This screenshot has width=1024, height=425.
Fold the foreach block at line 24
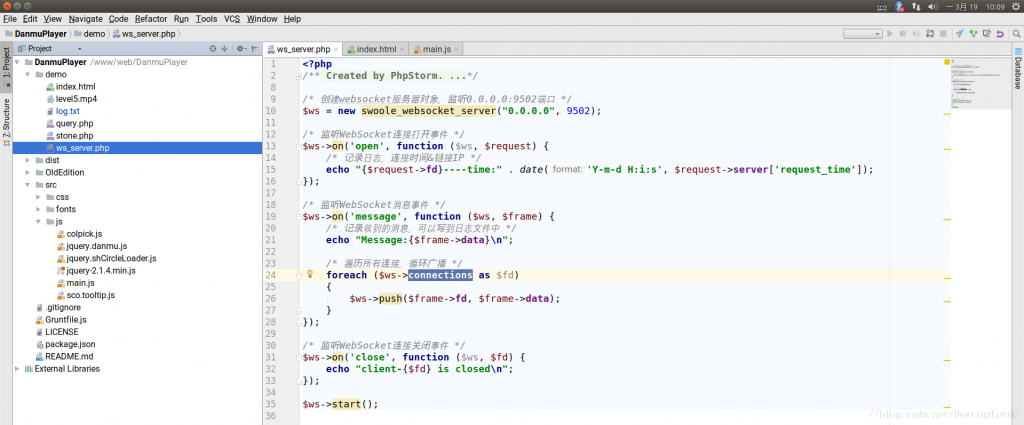pos(298,275)
